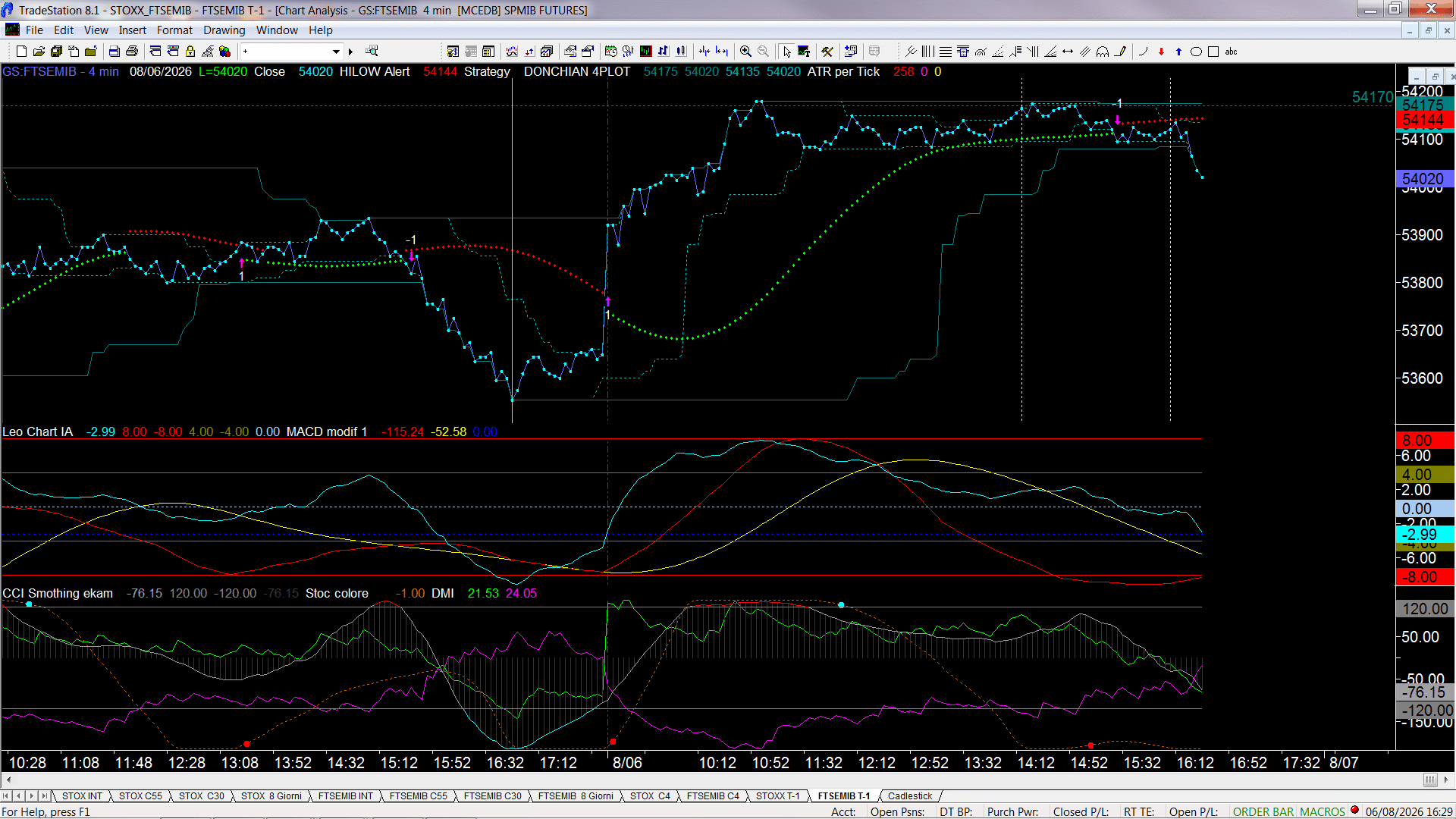
Task: Switch to the Cadlestick tab
Action: click(x=910, y=796)
